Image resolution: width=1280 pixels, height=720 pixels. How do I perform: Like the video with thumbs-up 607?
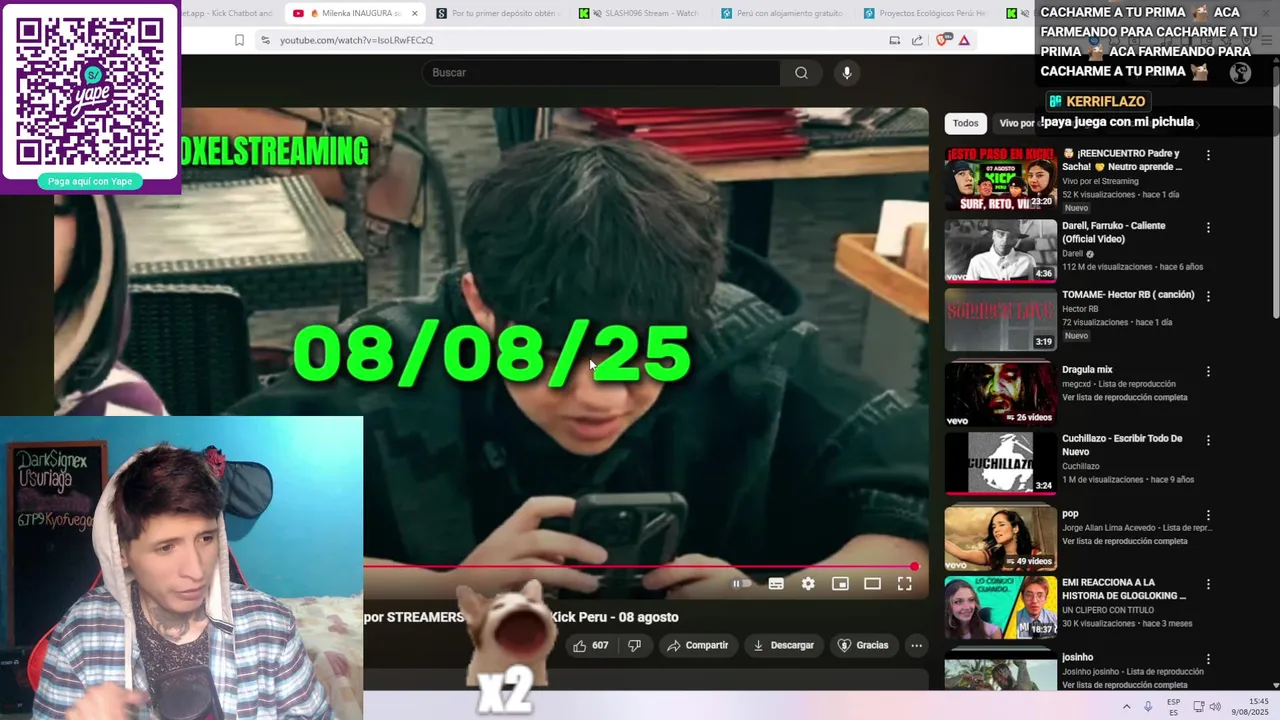tap(590, 645)
